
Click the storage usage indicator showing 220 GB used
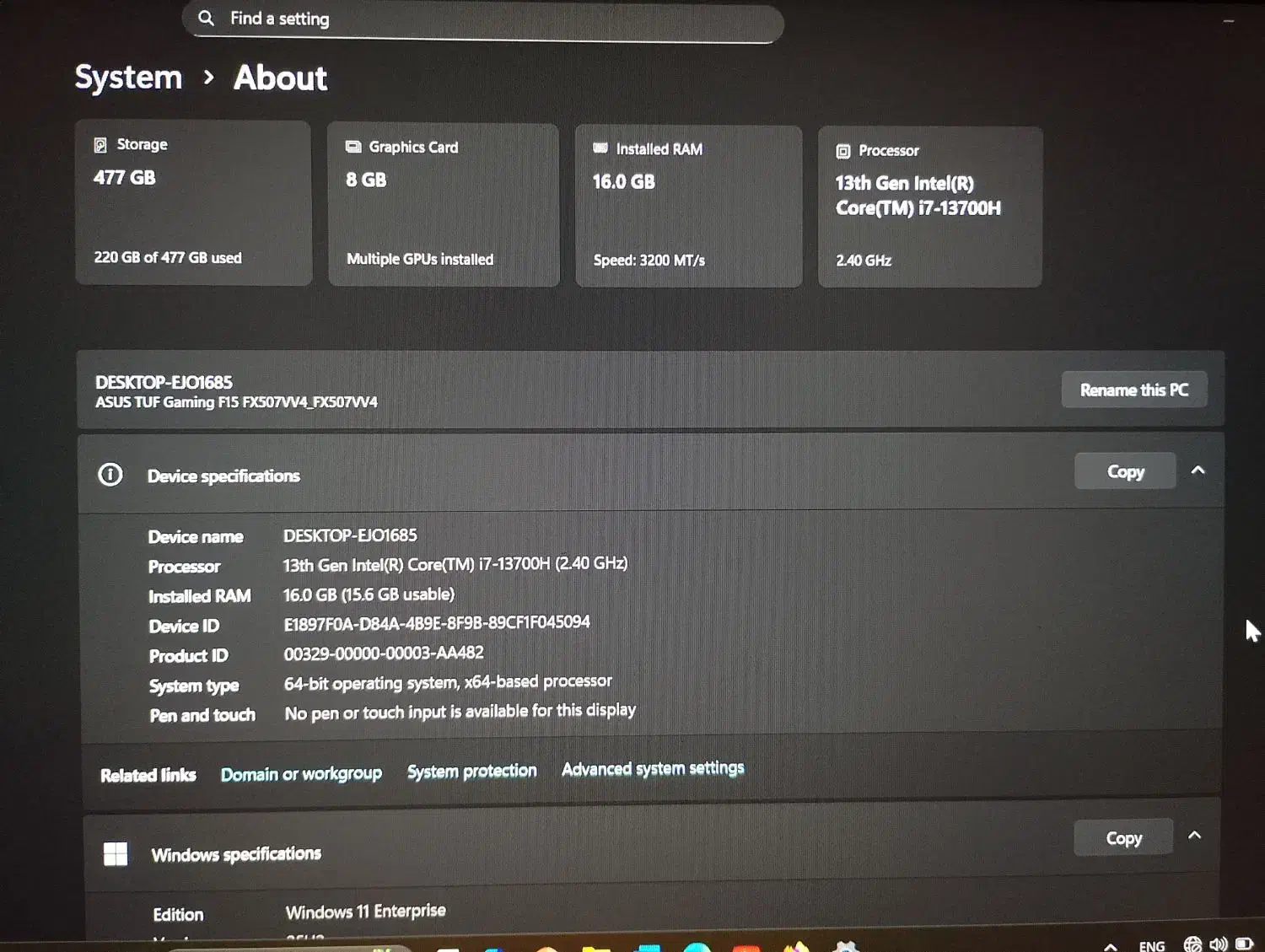(x=168, y=257)
